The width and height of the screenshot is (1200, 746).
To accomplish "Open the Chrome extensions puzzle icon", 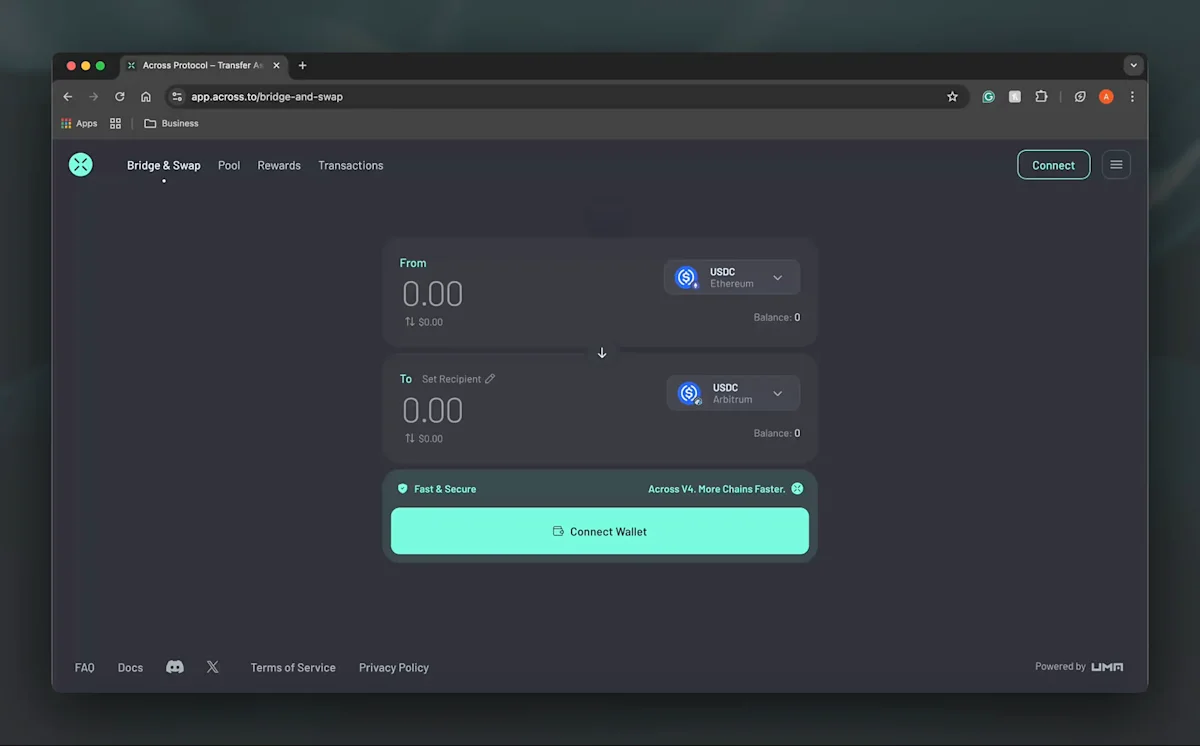I will pyautogui.click(x=1041, y=97).
